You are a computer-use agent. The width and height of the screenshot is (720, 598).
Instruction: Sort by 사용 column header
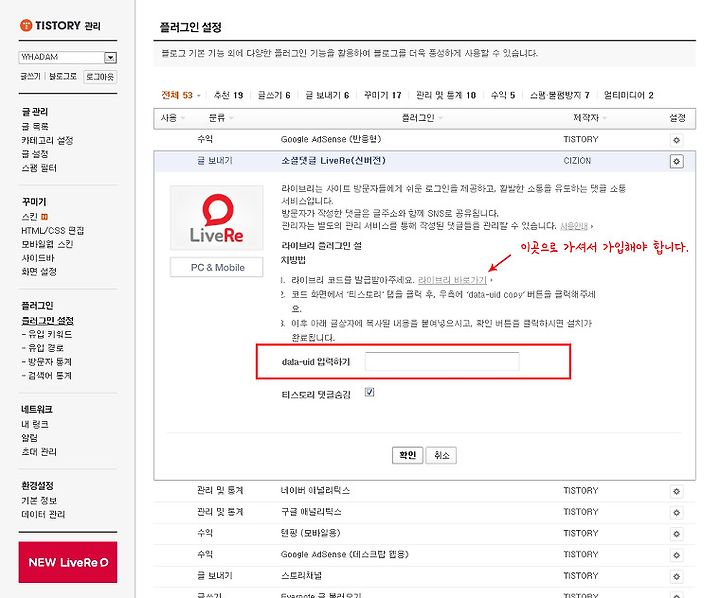coord(173,118)
